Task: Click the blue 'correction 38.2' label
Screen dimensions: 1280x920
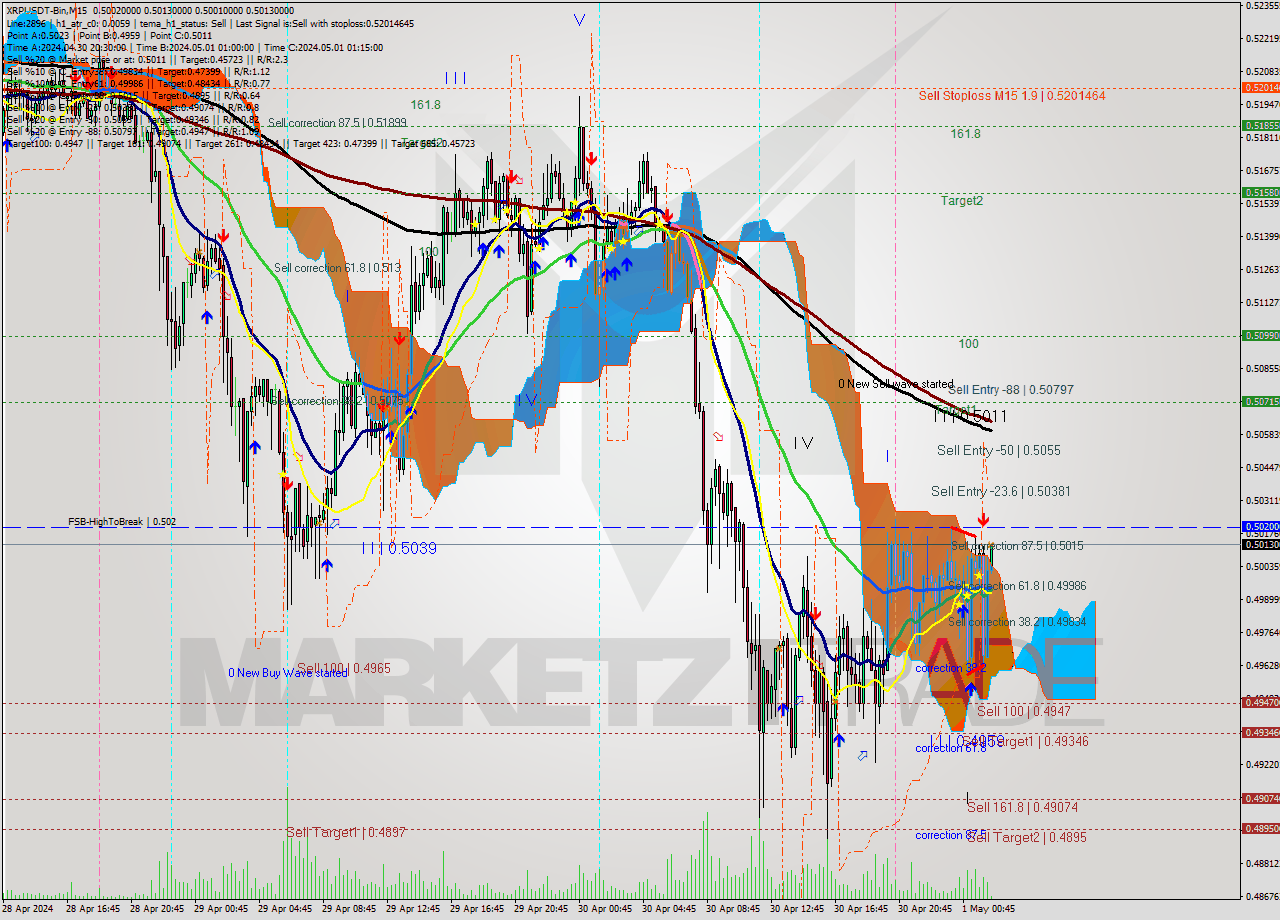Action: coord(951,668)
